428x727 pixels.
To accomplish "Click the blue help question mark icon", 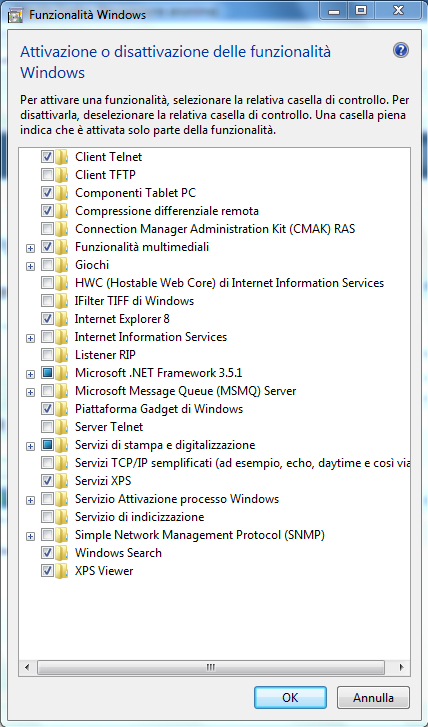I will click(401, 51).
